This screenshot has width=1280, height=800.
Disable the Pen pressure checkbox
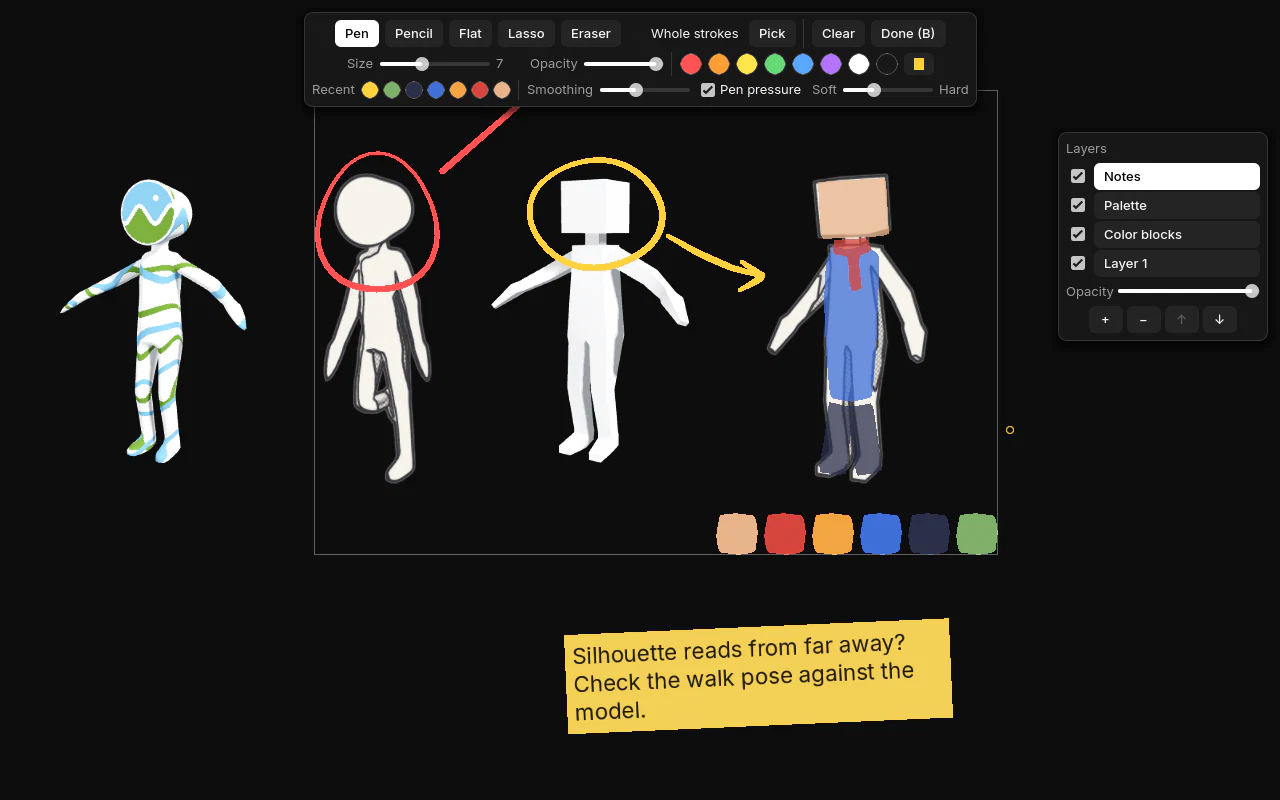tap(708, 90)
